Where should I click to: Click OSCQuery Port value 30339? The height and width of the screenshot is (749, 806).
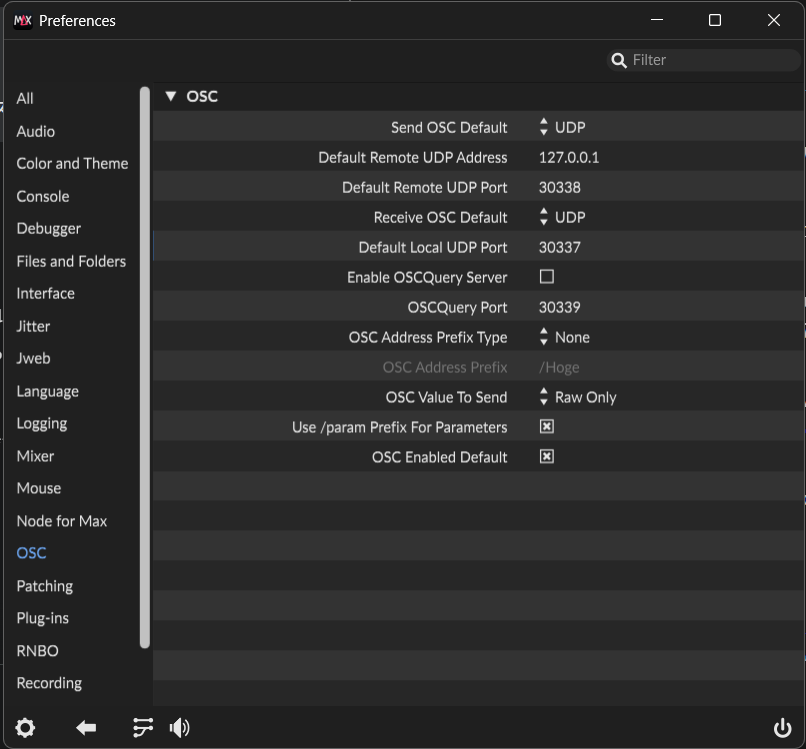[x=559, y=307]
